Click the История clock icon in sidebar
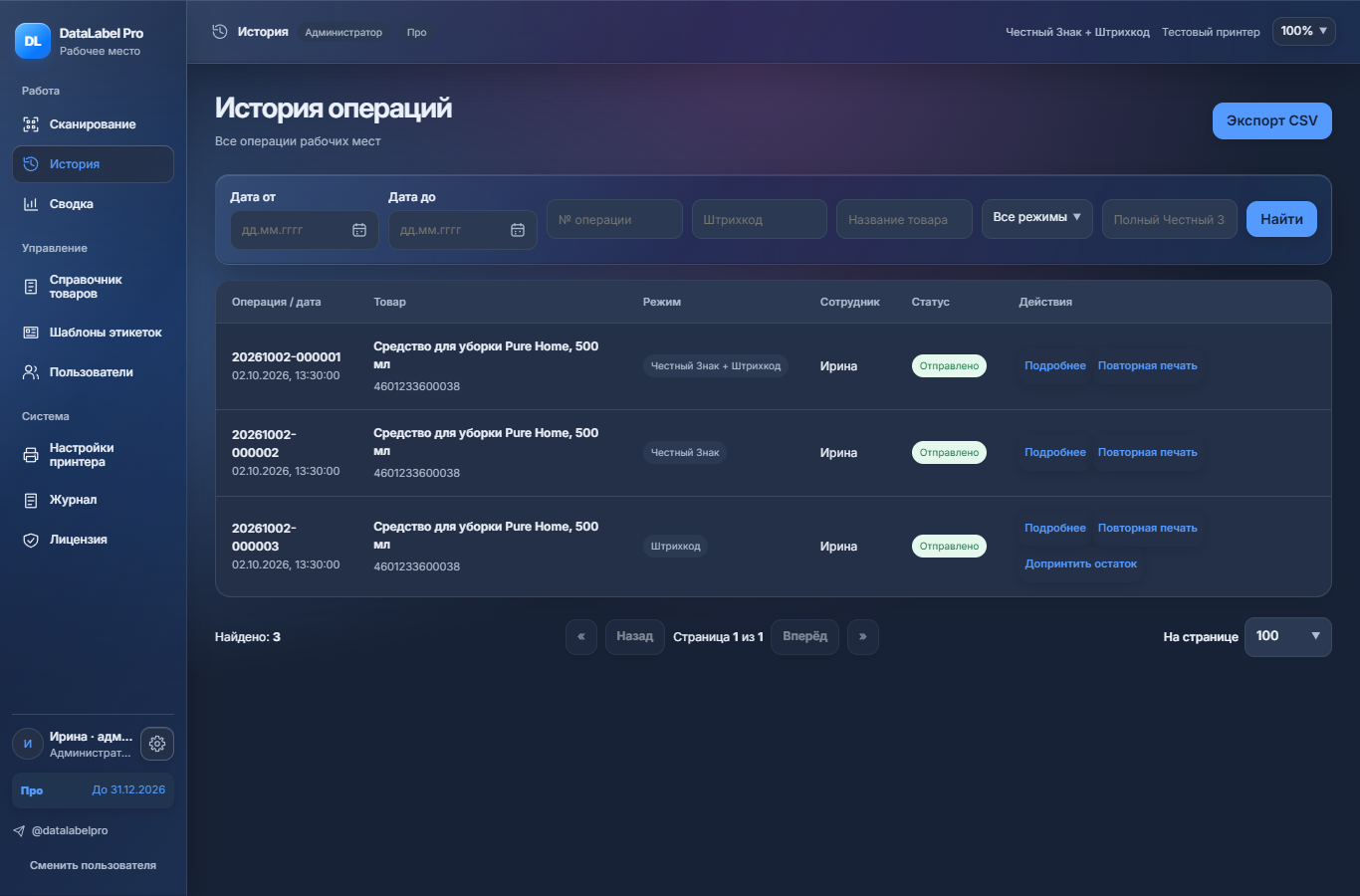Image resolution: width=1360 pixels, height=896 pixels. [x=31, y=164]
